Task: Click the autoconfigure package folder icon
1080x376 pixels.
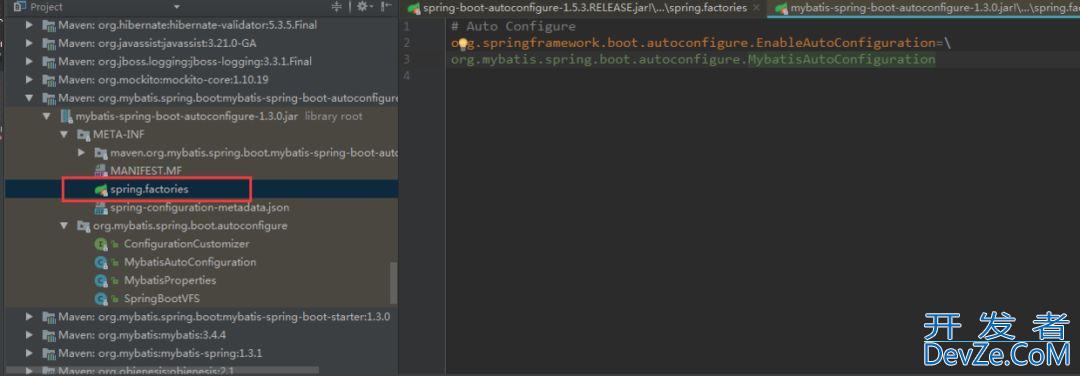Action: [83, 225]
